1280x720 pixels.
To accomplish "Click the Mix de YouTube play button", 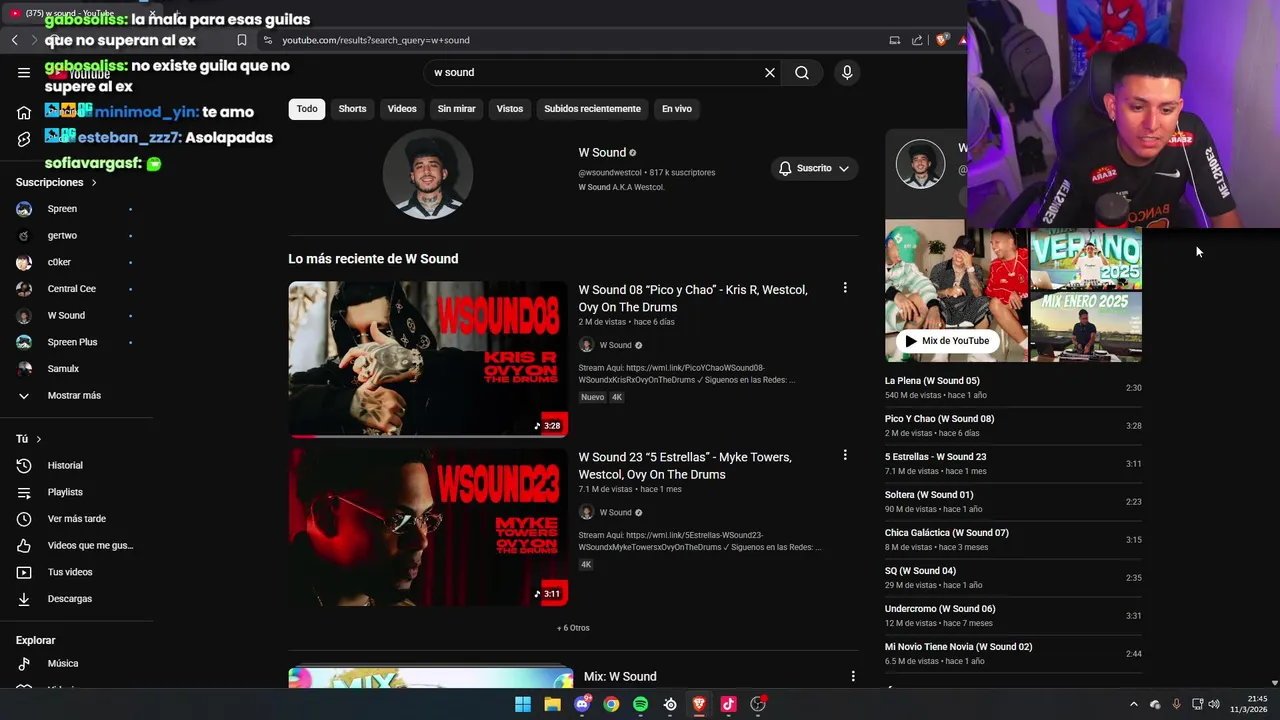I will [x=947, y=341].
